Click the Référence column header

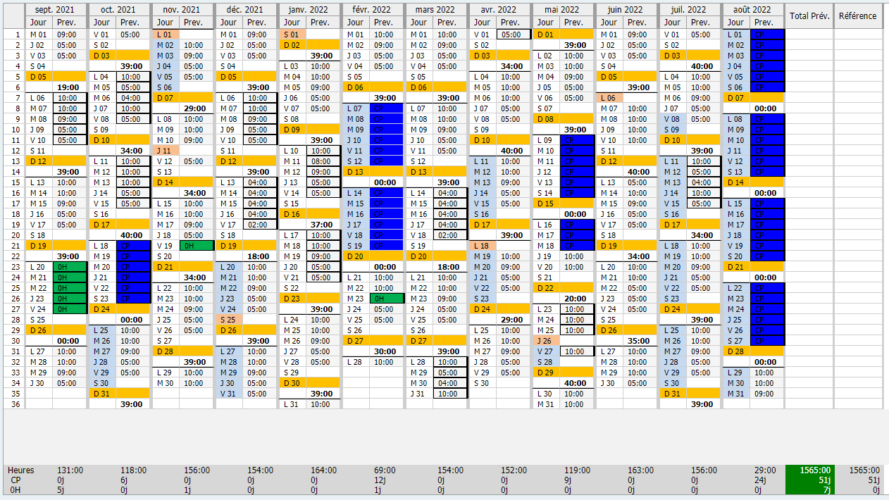(x=858, y=15)
